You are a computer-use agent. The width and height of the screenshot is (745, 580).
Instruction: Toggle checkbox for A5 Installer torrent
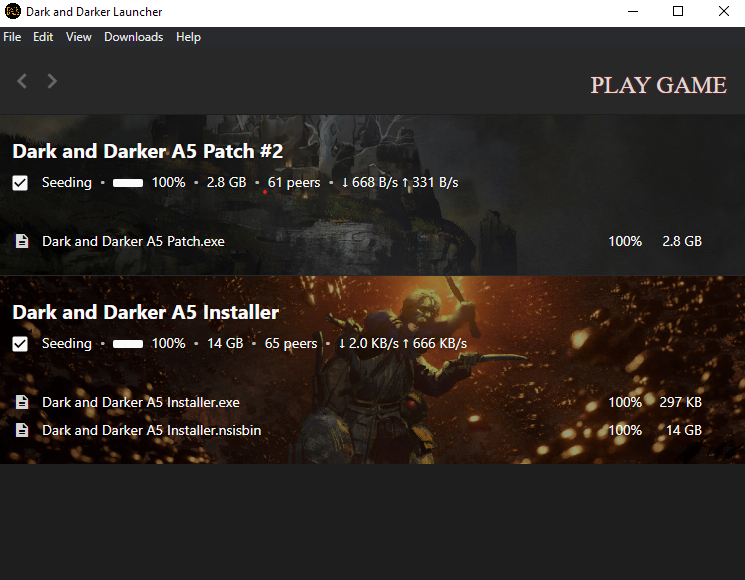click(x=20, y=344)
